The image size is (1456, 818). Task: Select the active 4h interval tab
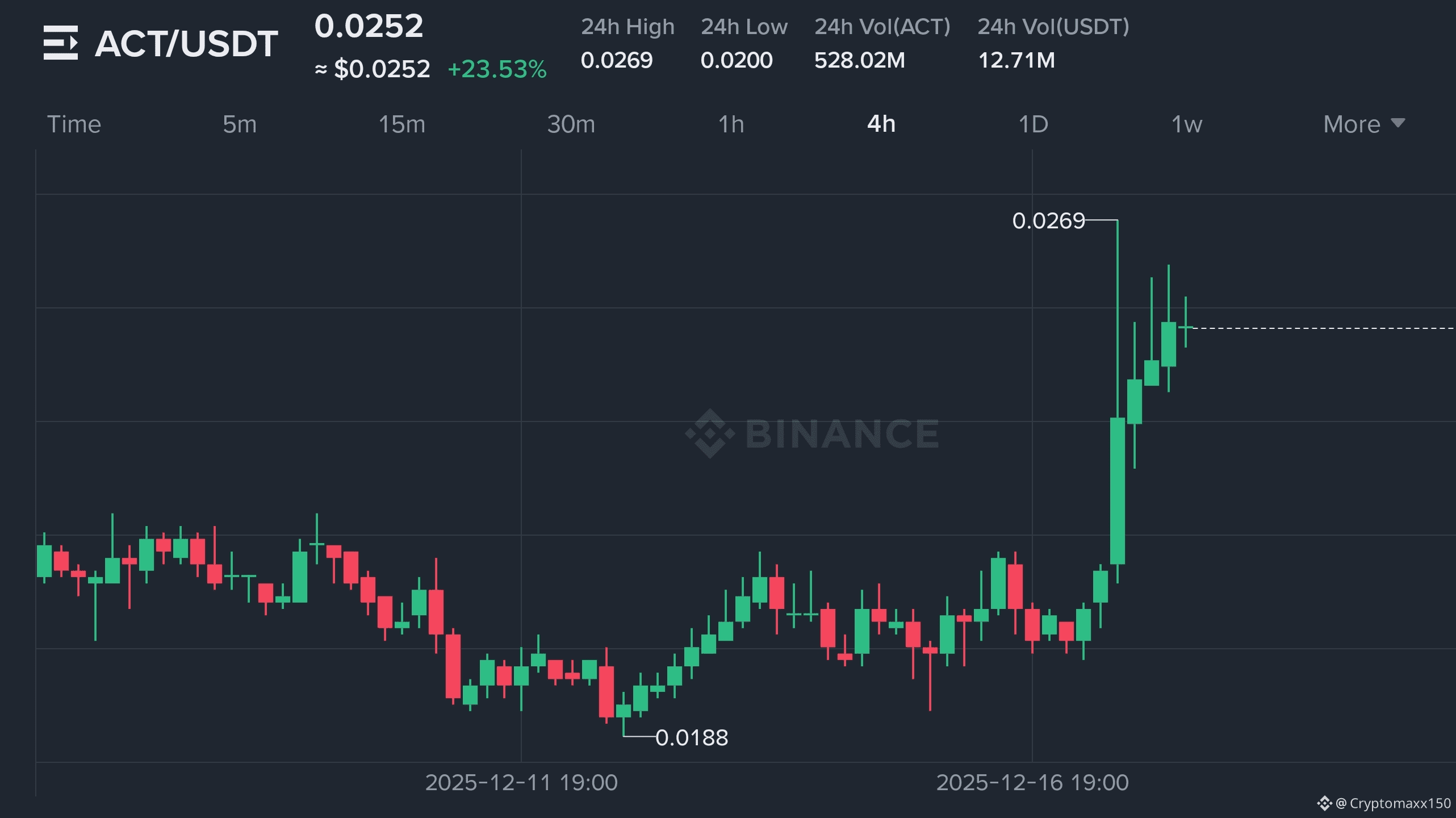881,124
